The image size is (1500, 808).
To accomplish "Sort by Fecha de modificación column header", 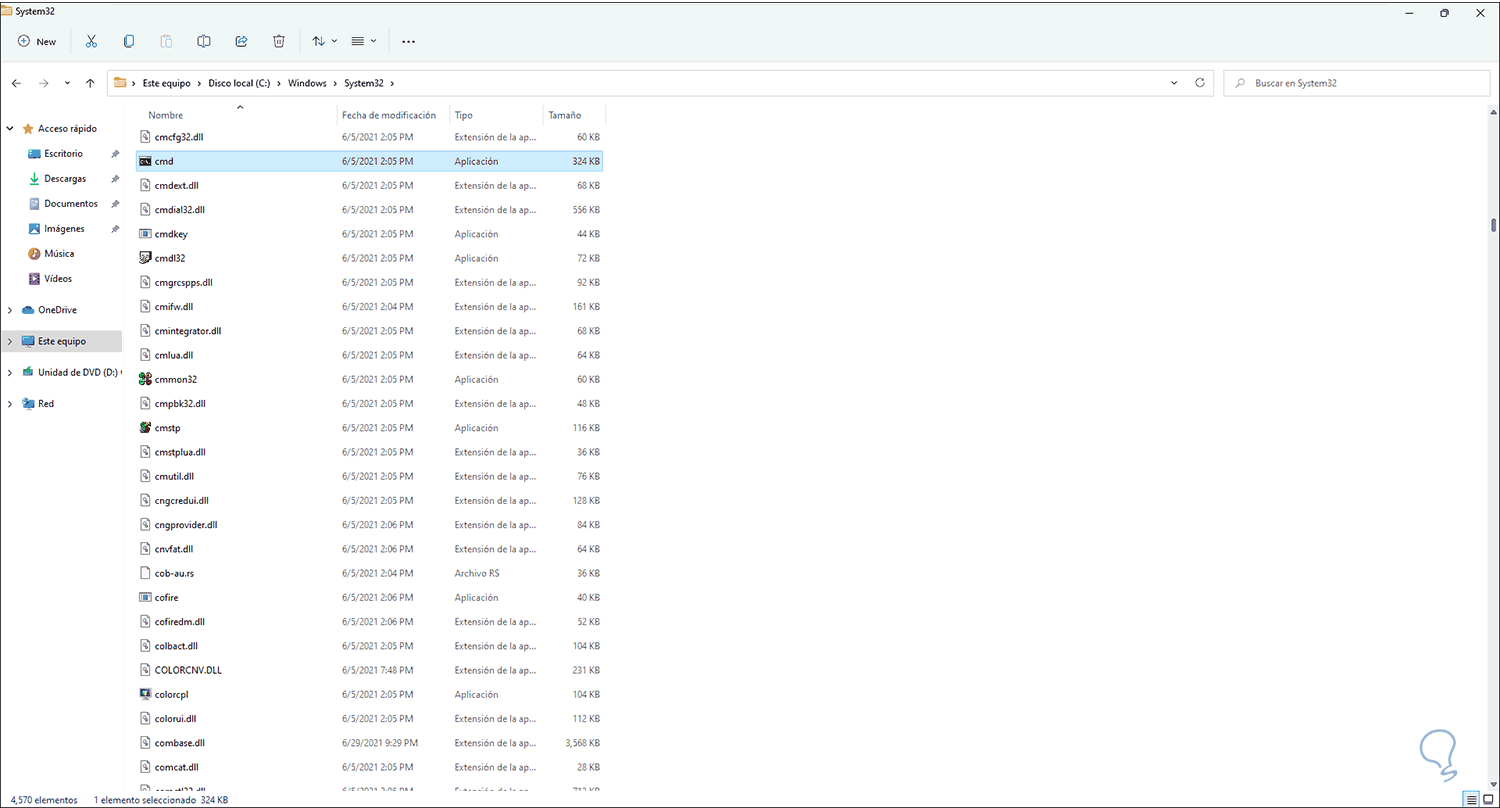I will 394,115.
